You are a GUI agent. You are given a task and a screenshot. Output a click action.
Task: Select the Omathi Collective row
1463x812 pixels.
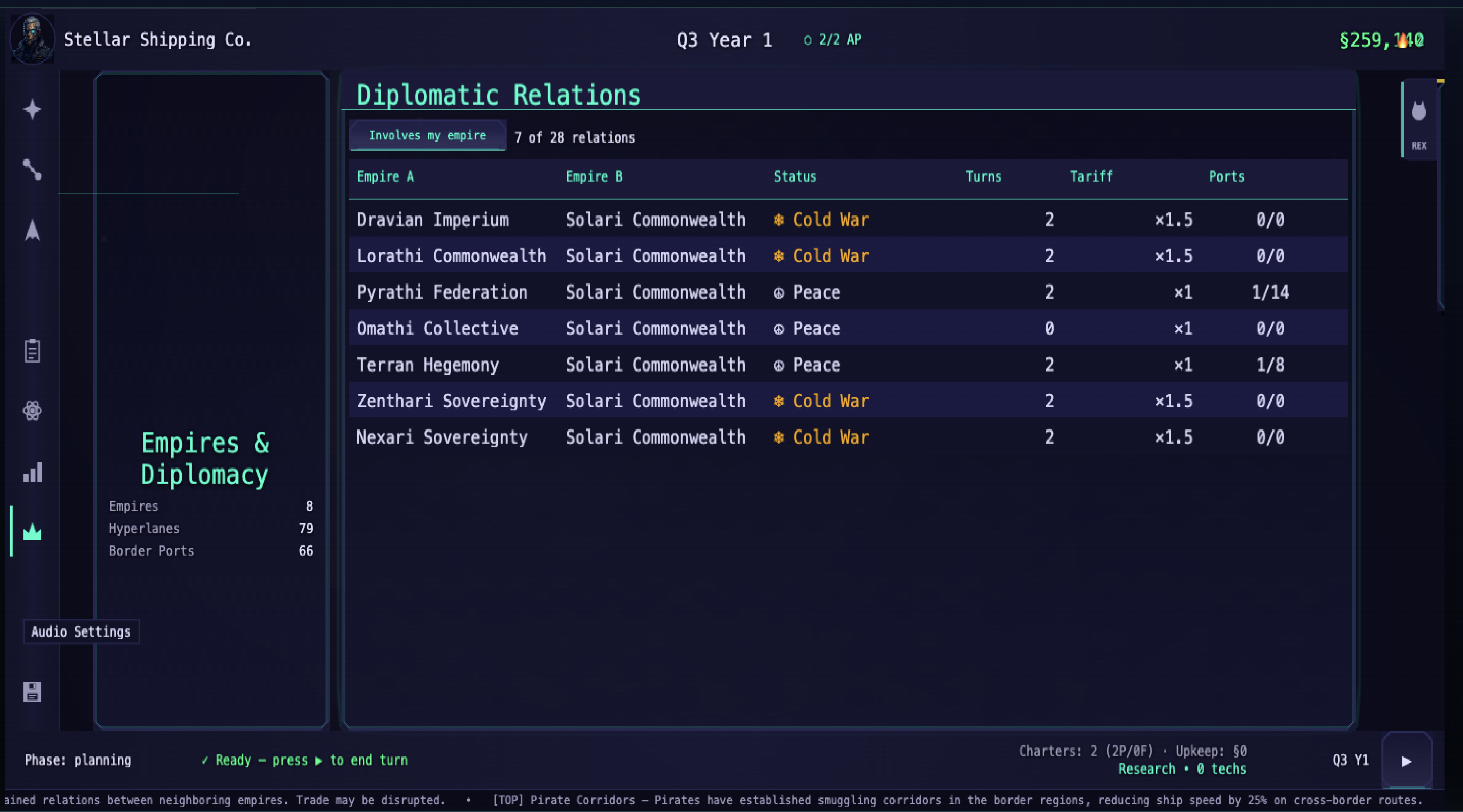849,328
